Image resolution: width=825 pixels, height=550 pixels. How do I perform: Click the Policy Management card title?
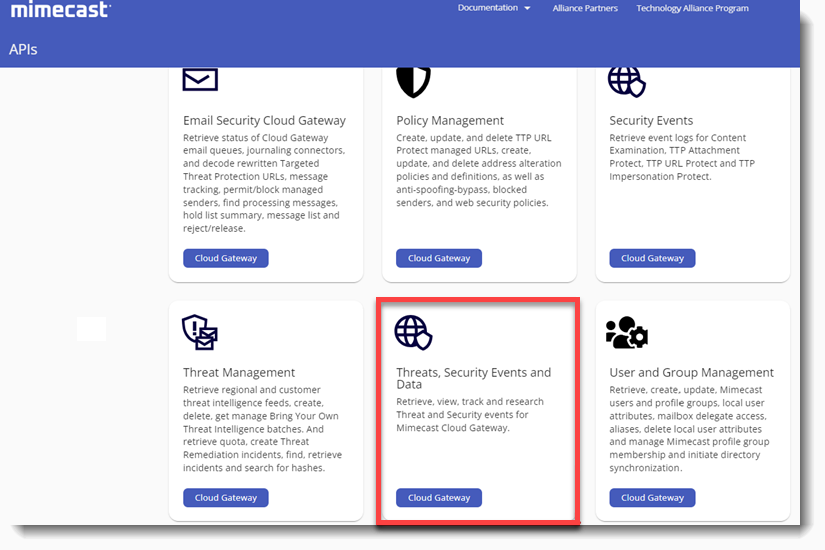click(450, 121)
